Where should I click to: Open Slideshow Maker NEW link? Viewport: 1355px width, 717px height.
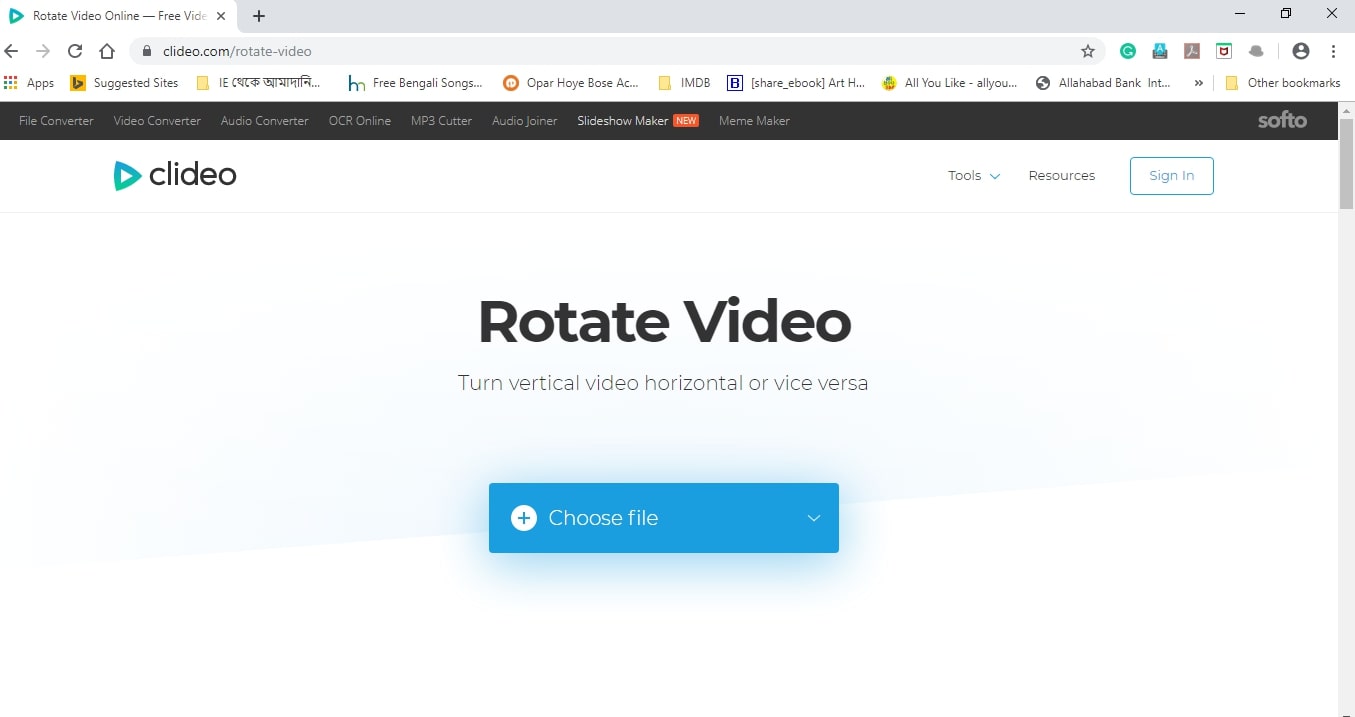pos(638,120)
